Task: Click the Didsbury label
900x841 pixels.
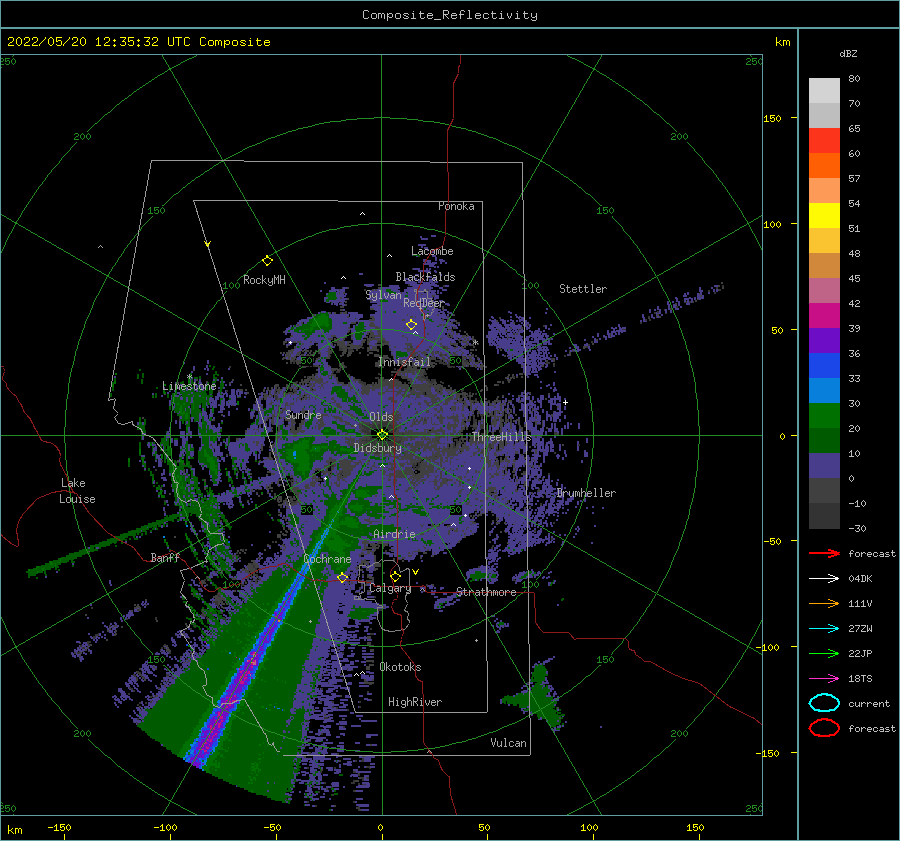Action: pyautogui.click(x=377, y=448)
